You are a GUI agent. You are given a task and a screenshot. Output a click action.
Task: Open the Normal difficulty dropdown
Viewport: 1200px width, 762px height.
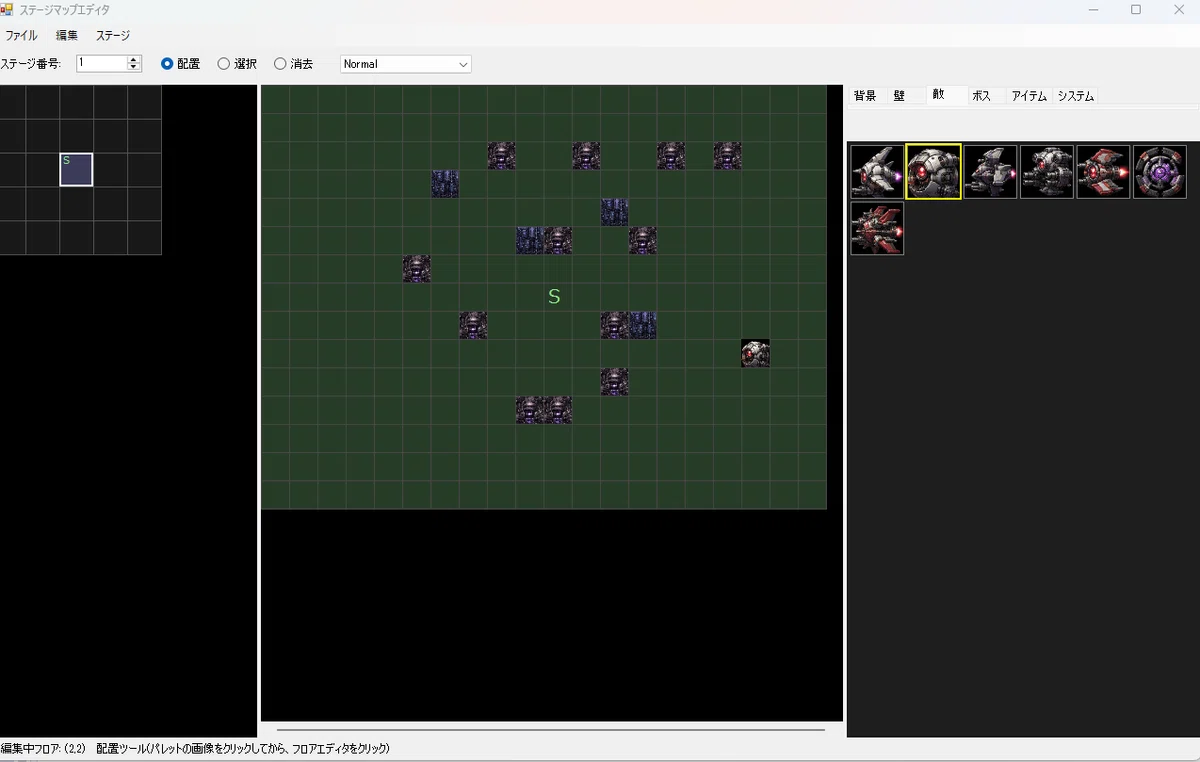coord(406,64)
